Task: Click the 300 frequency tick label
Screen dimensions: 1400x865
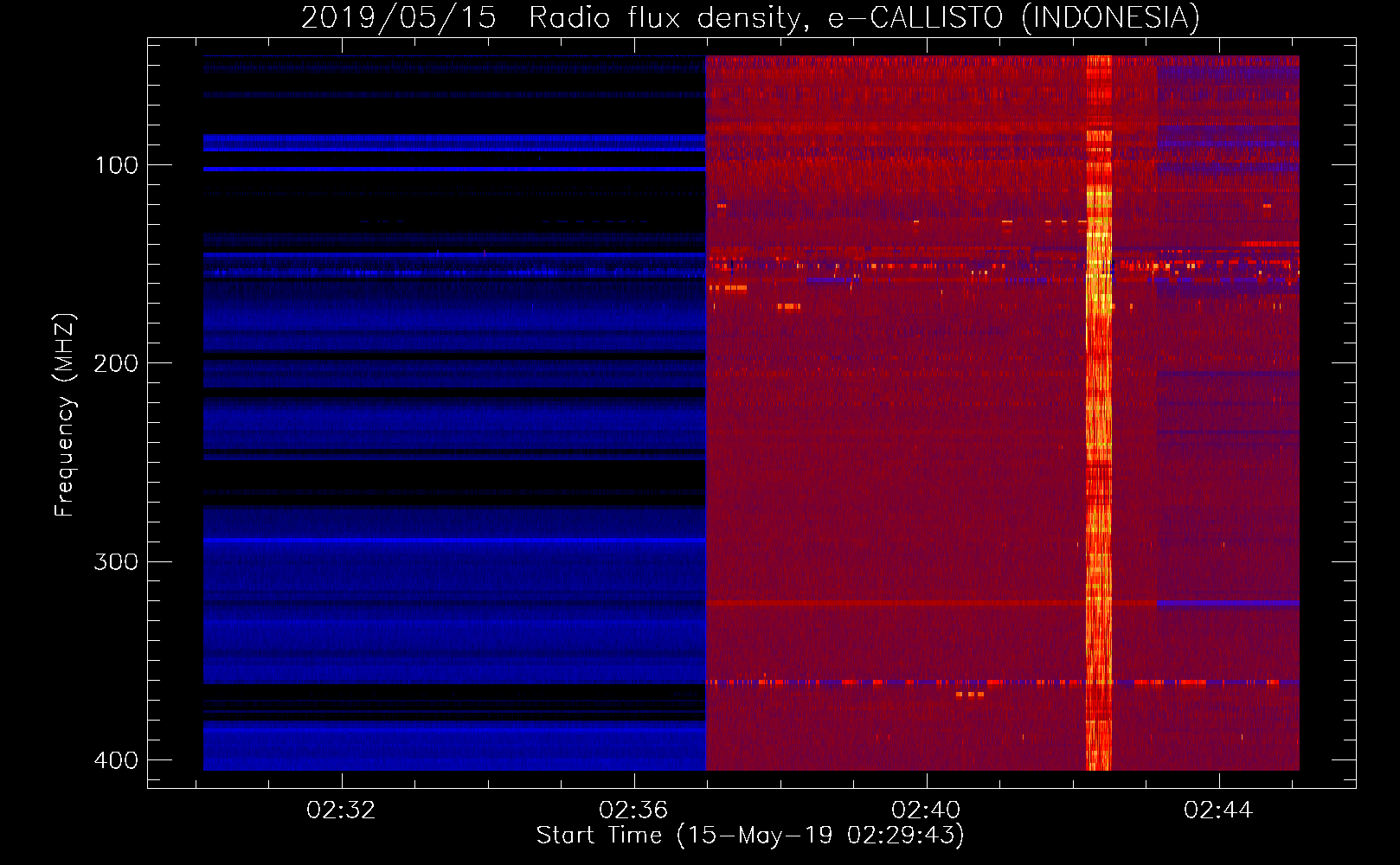Action: 117,562
